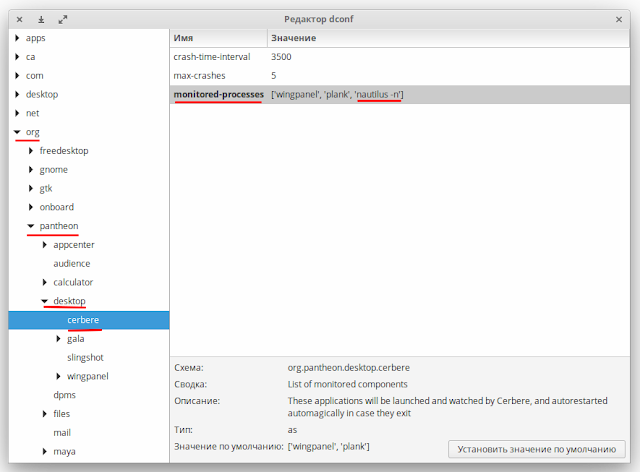The height and width of the screenshot is (472, 640).
Task: Click the download arrow icon in title bar
Action: 41,19
